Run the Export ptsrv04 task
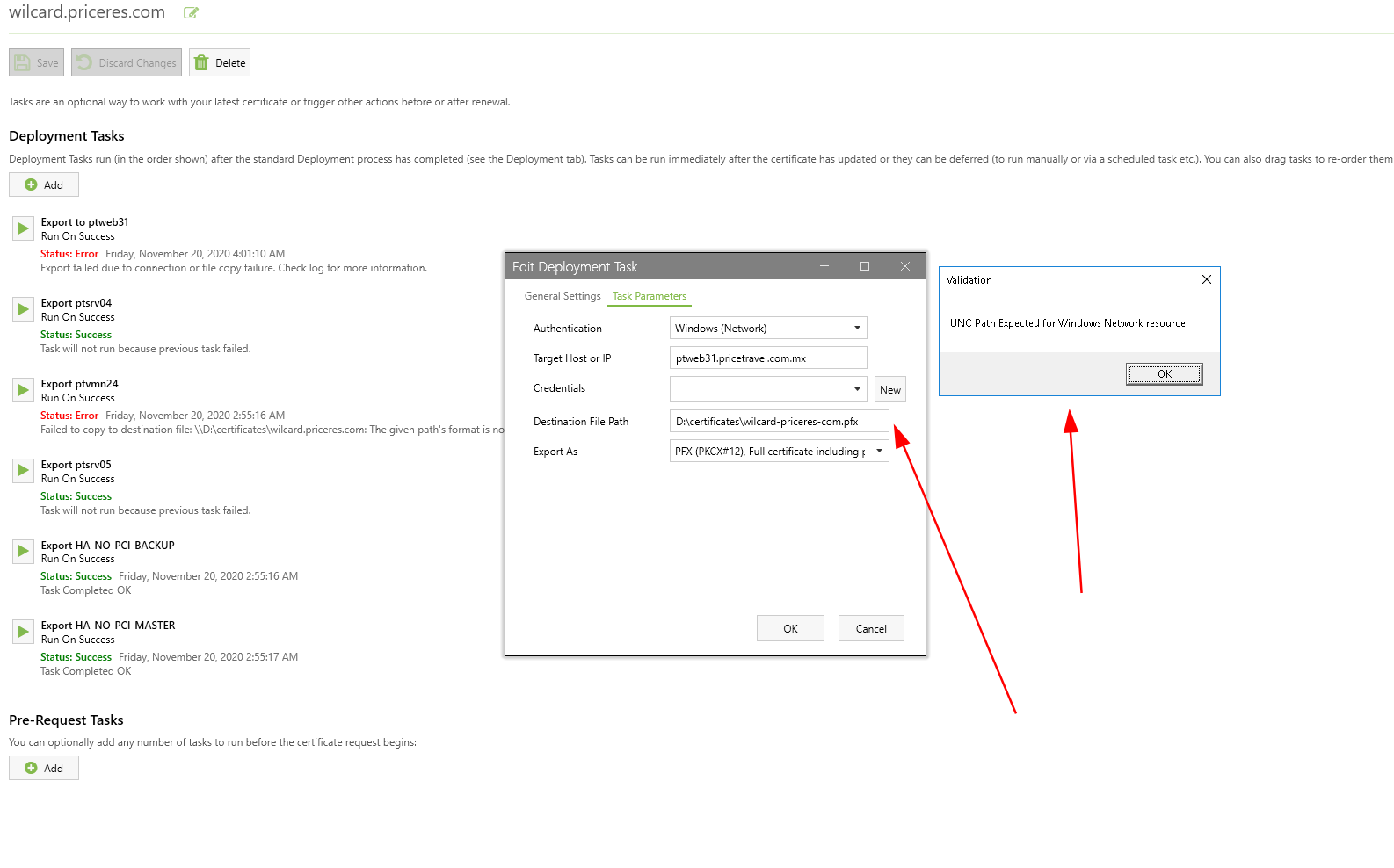Viewport: 1394px width, 868px height. 23,309
